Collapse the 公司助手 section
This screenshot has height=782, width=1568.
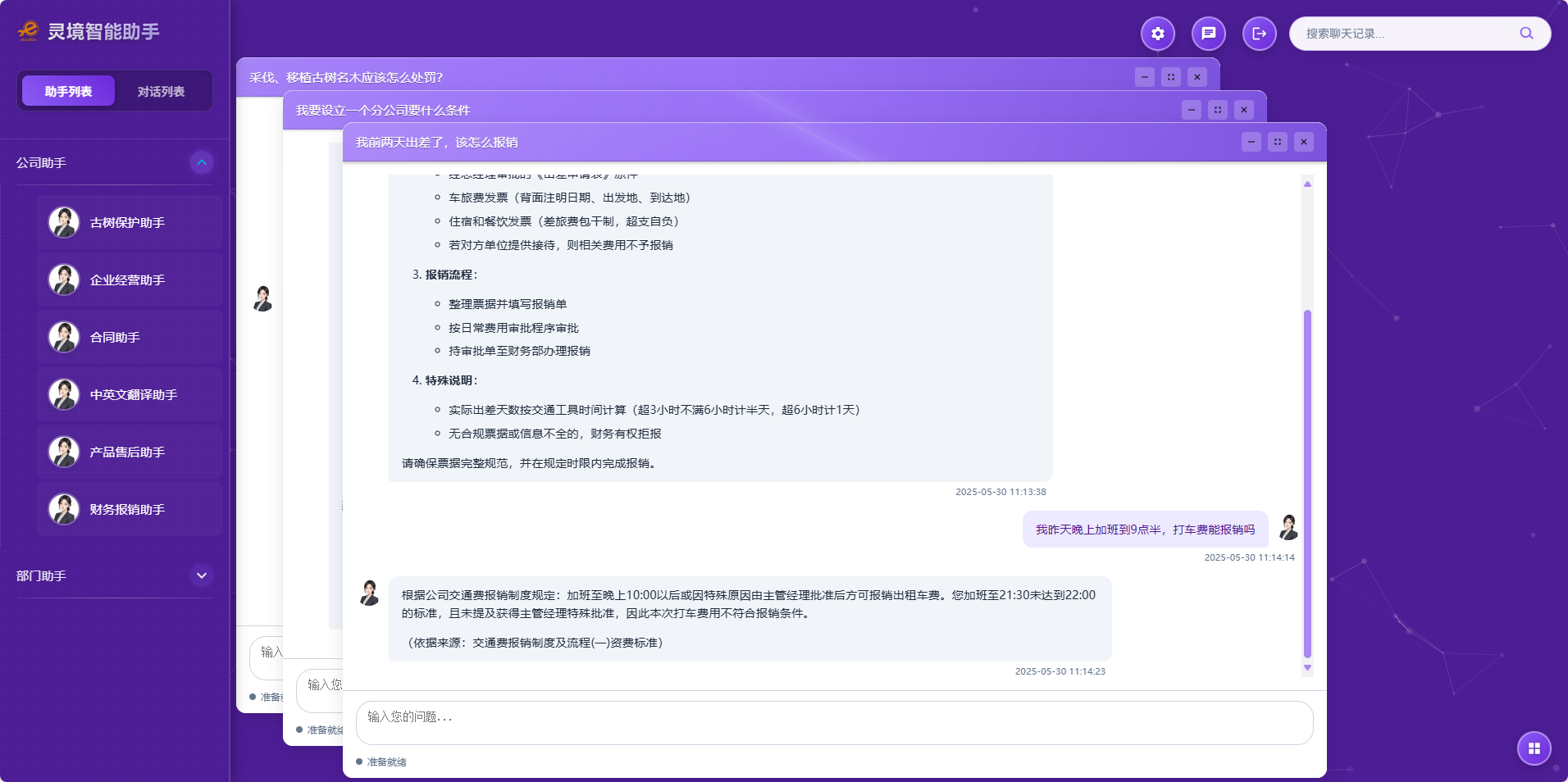pos(201,162)
